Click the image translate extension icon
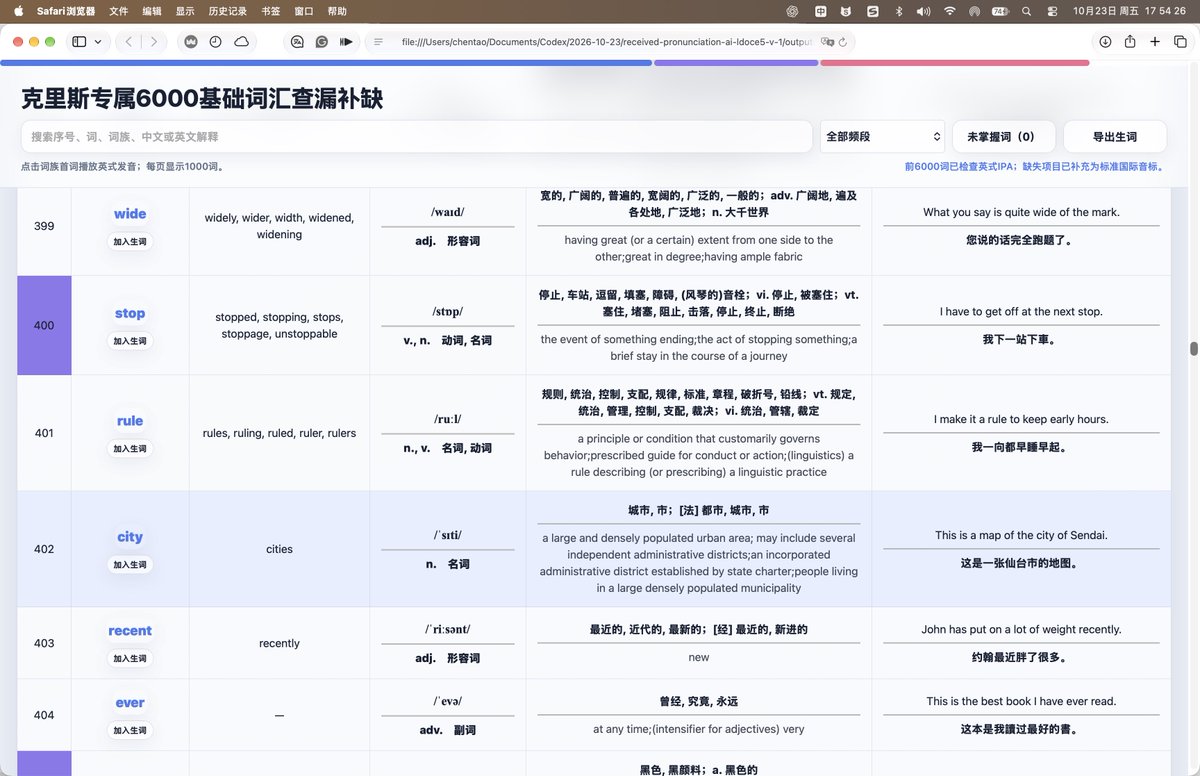1200x776 pixels. 297,42
